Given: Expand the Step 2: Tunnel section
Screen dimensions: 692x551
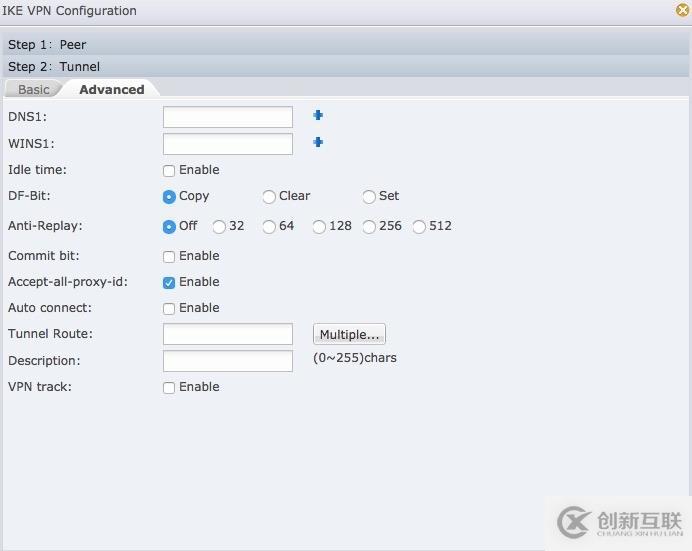Looking at the screenshot, I should pos(54,67).
